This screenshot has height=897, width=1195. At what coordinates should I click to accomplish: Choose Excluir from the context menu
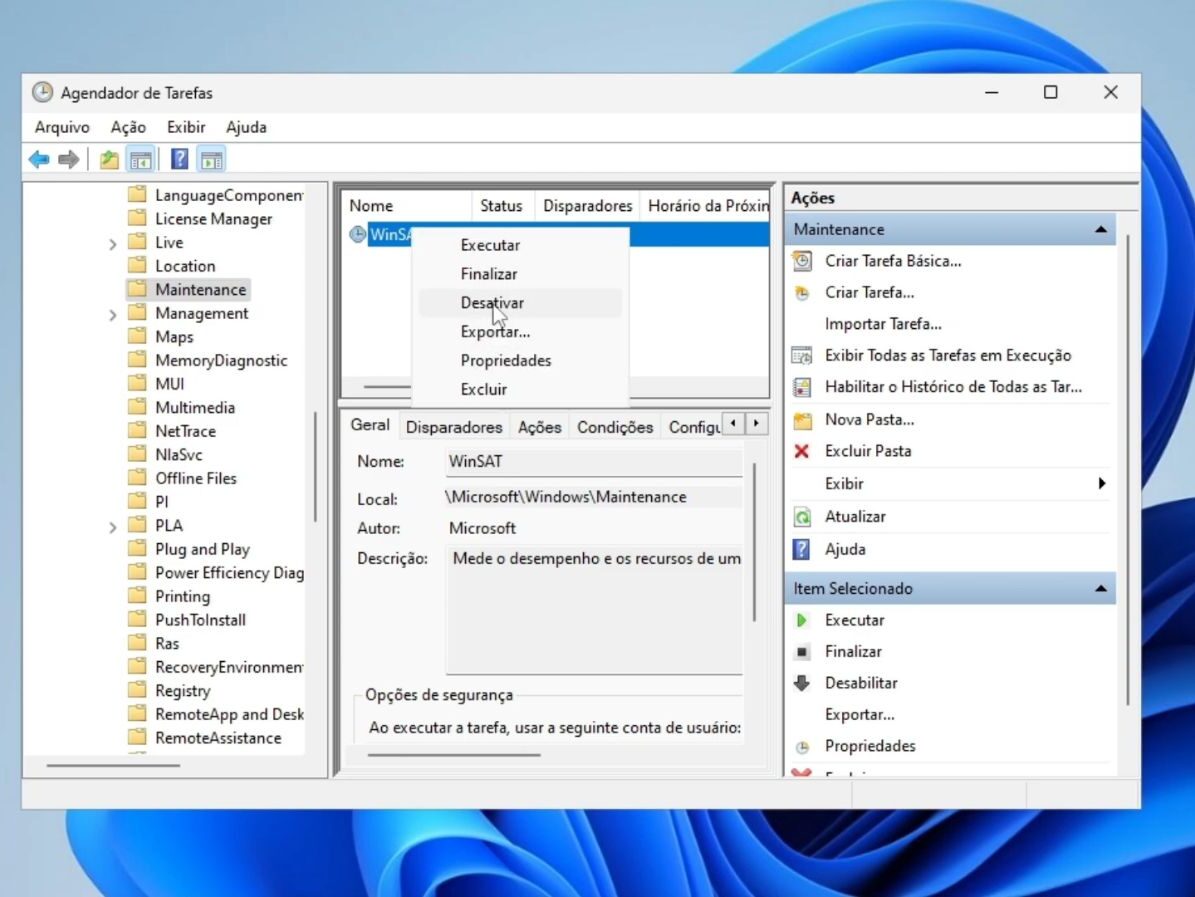(x=520, y=389)
